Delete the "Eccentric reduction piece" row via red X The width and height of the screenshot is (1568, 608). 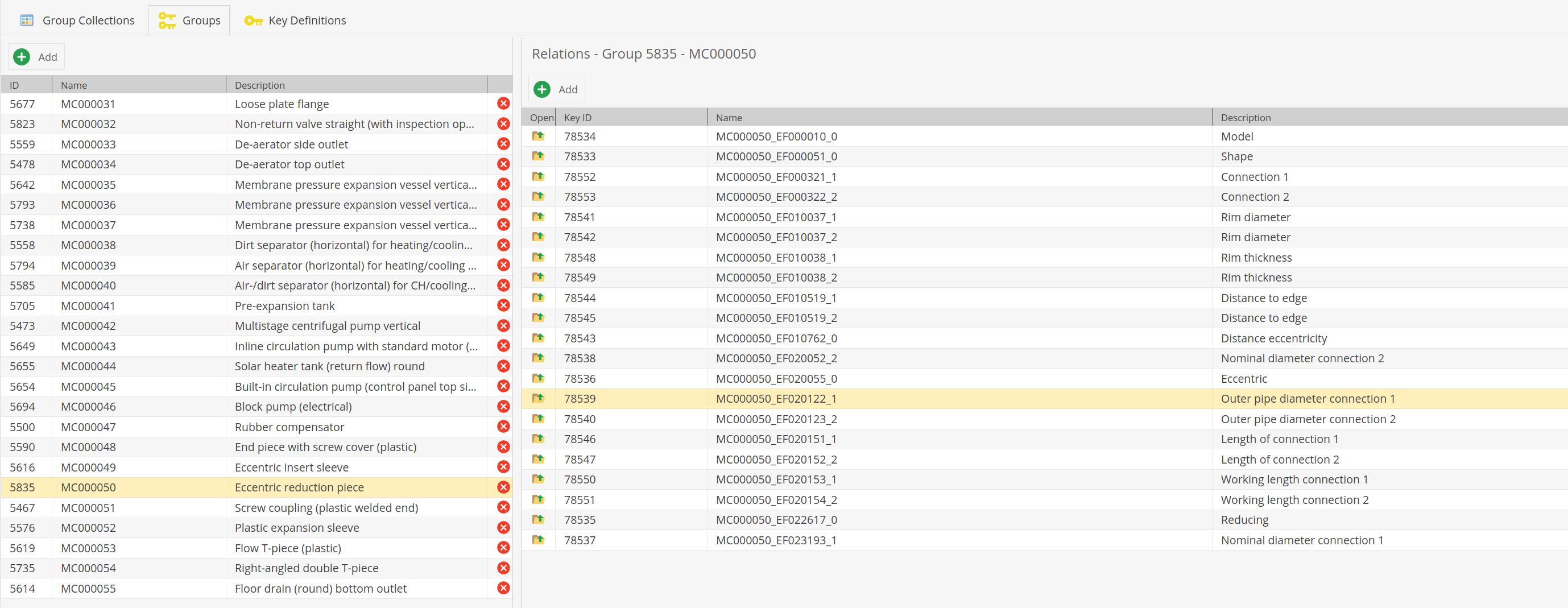pos(503,487)
